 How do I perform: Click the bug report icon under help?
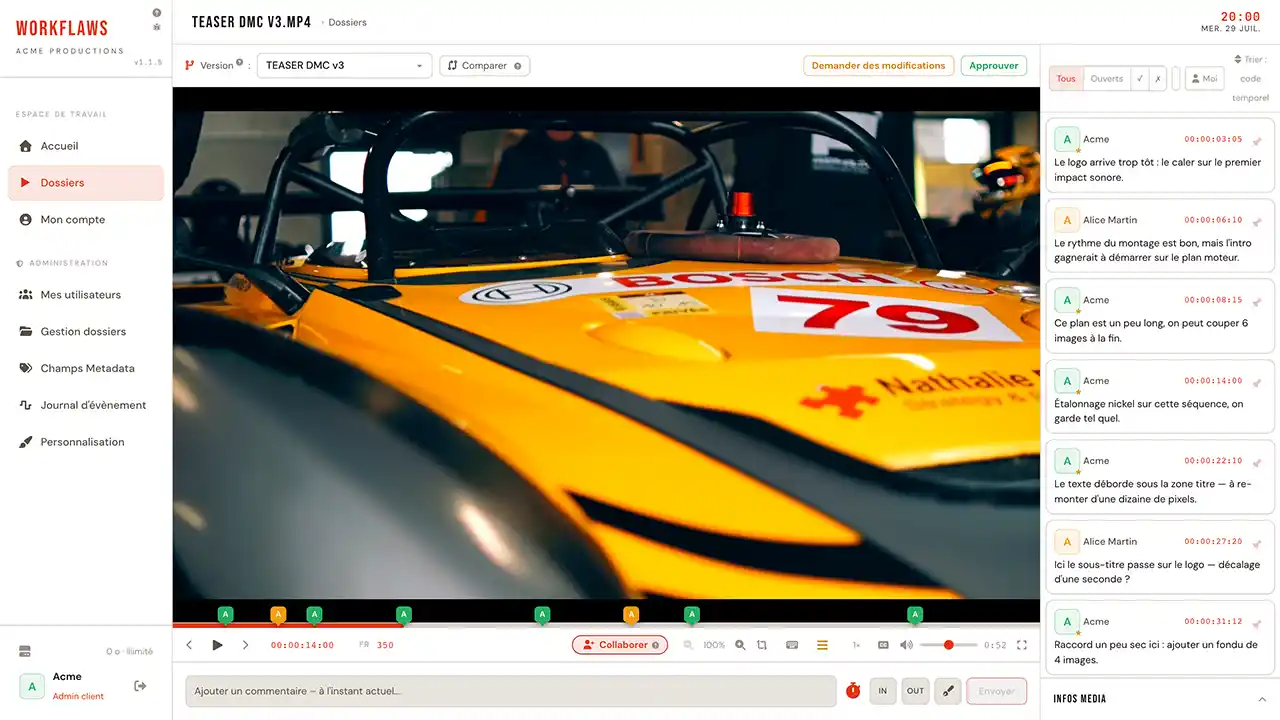(x=156, y=27)
